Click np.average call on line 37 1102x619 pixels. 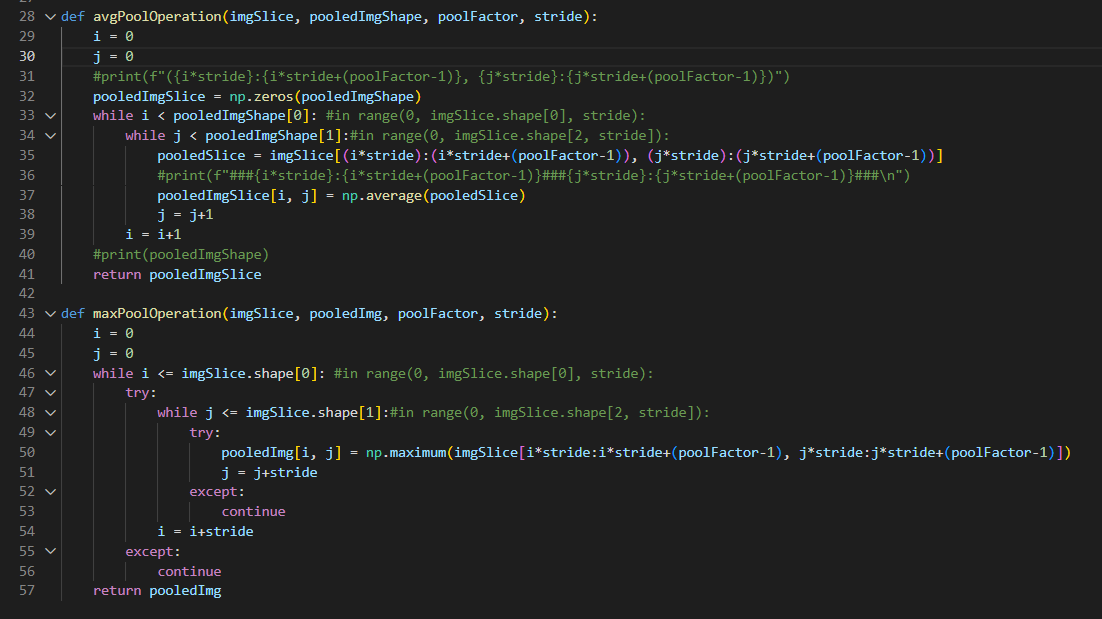(434, 195)
